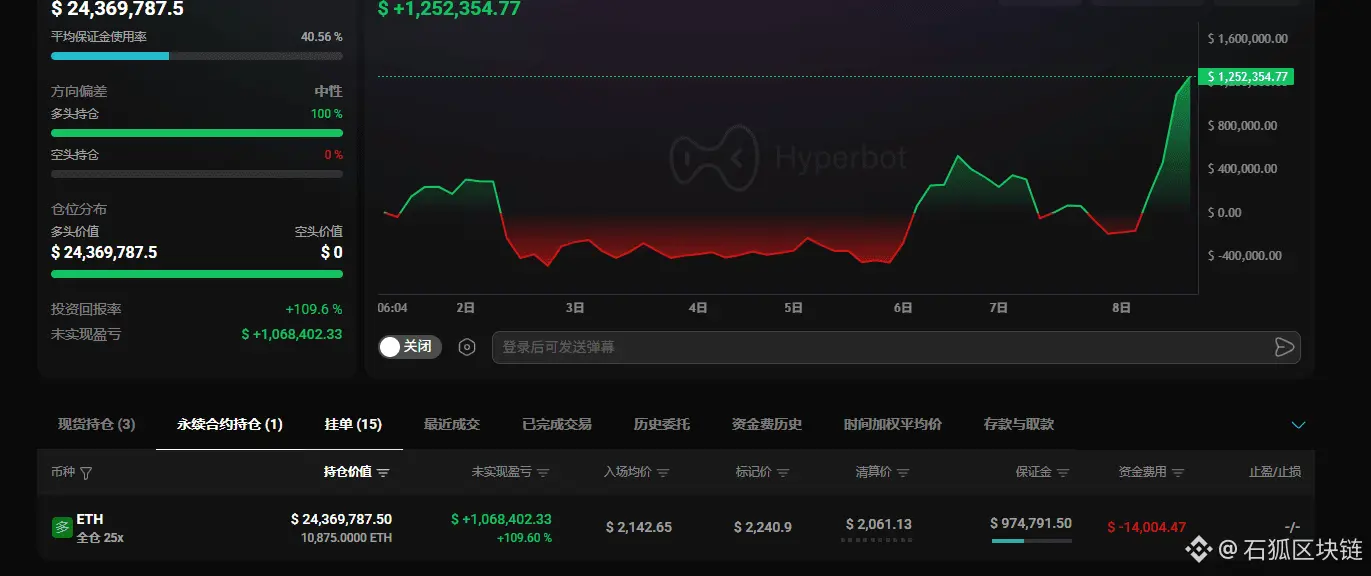Sort by 清算价 column
The width and height of the screenshot is (1371, 576).
pos(883,472)
